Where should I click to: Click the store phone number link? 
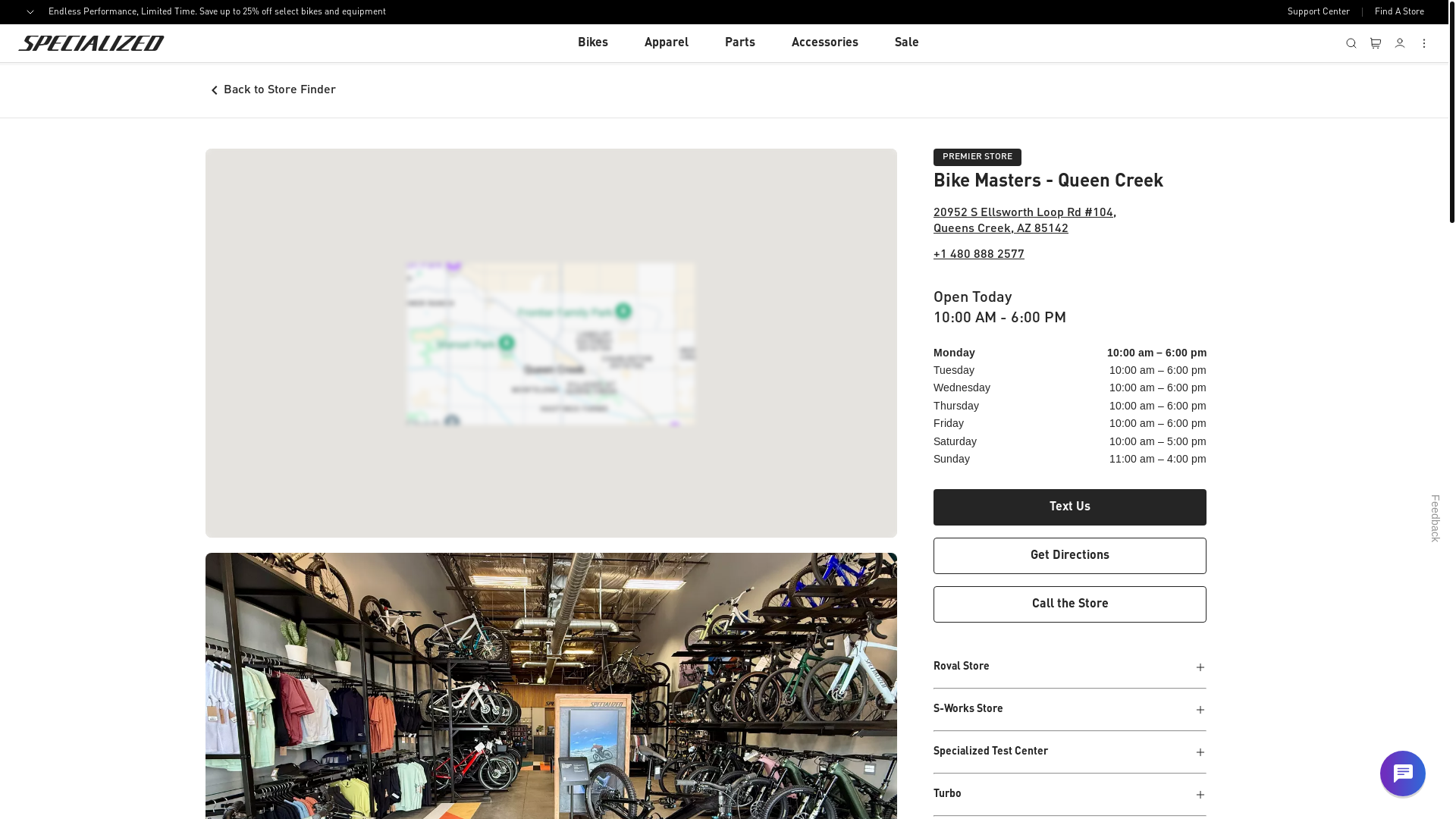[978, 255]
